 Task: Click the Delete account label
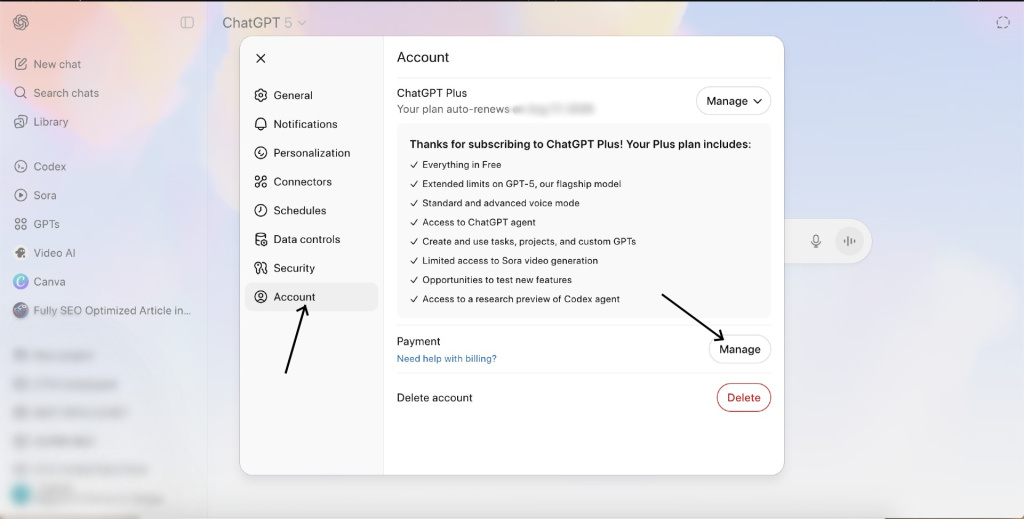click(x=434, y=398)
